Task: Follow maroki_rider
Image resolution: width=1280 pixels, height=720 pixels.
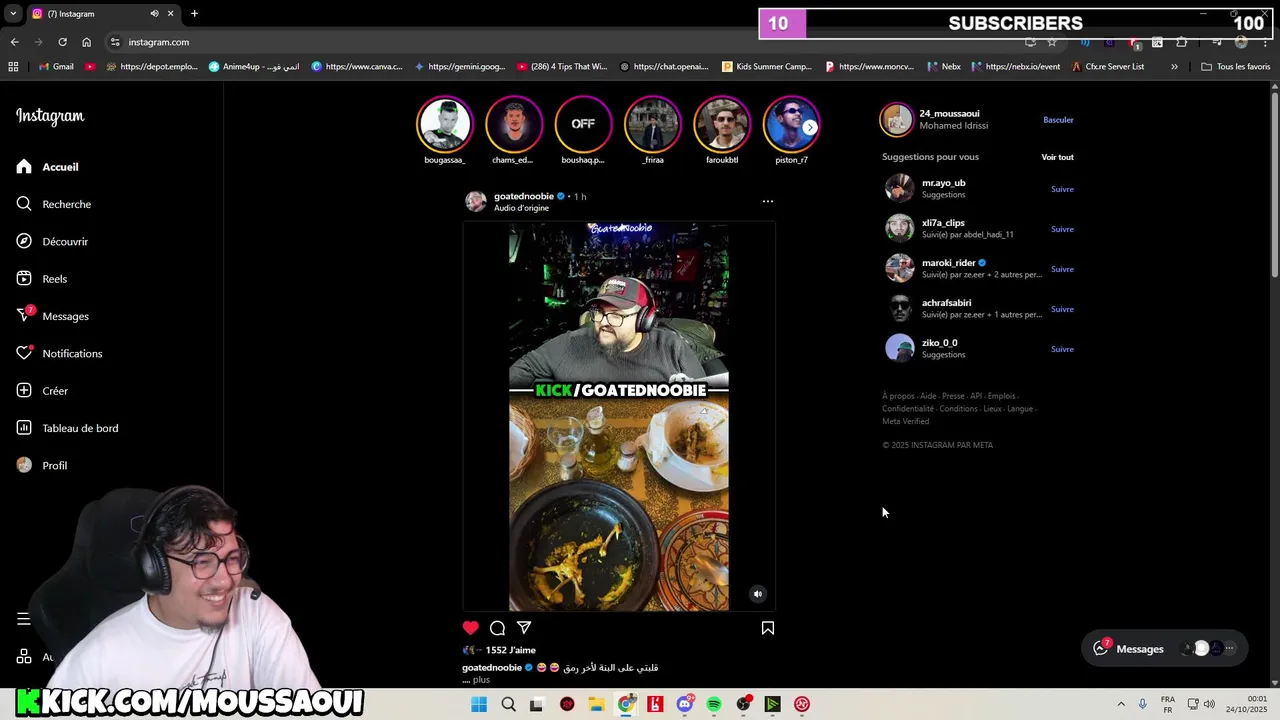Action: pyautogui.click(x=1062, y=269)
